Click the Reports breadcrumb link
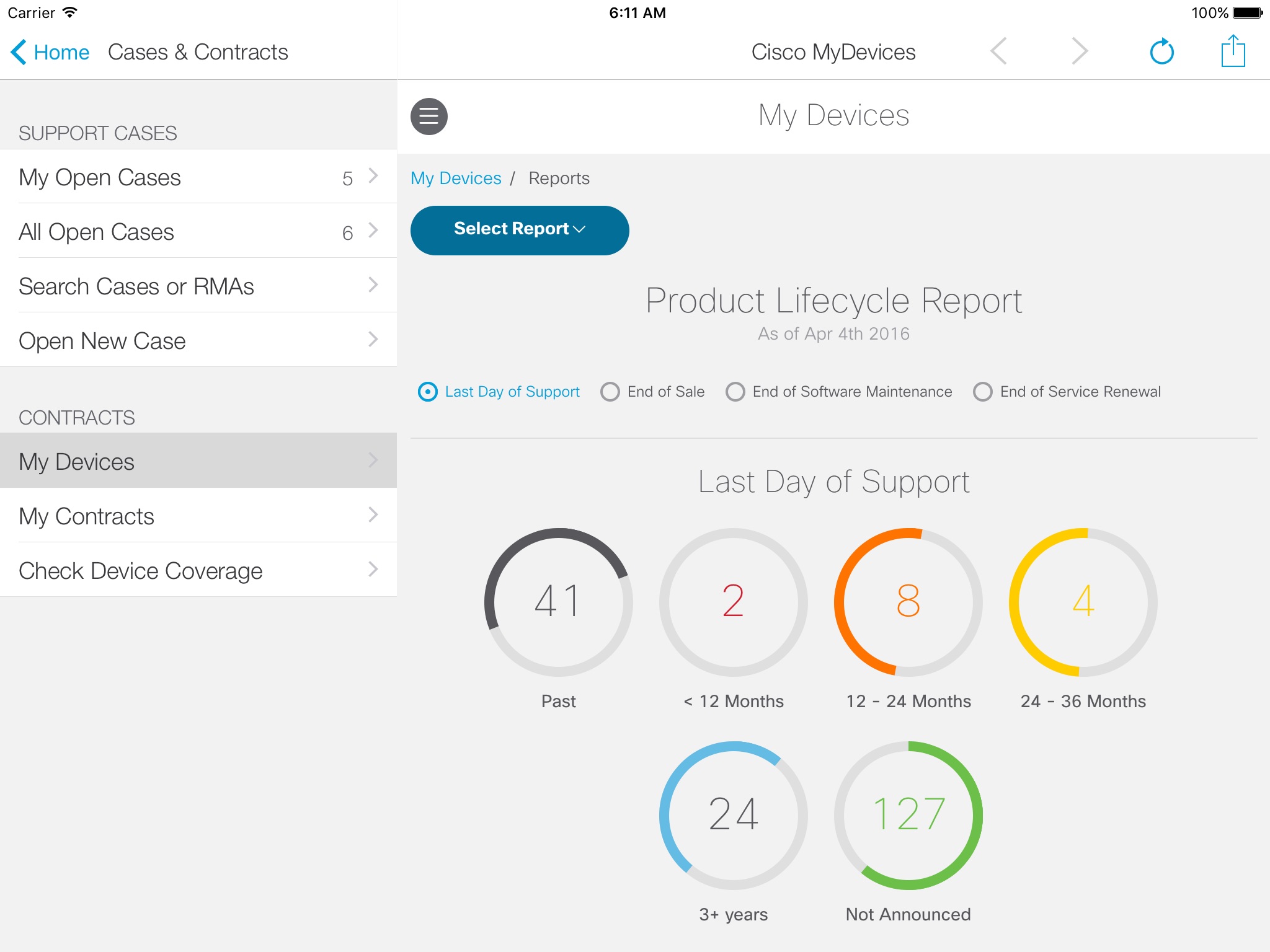Screen dimensions: 1270x952 (558, 179)
